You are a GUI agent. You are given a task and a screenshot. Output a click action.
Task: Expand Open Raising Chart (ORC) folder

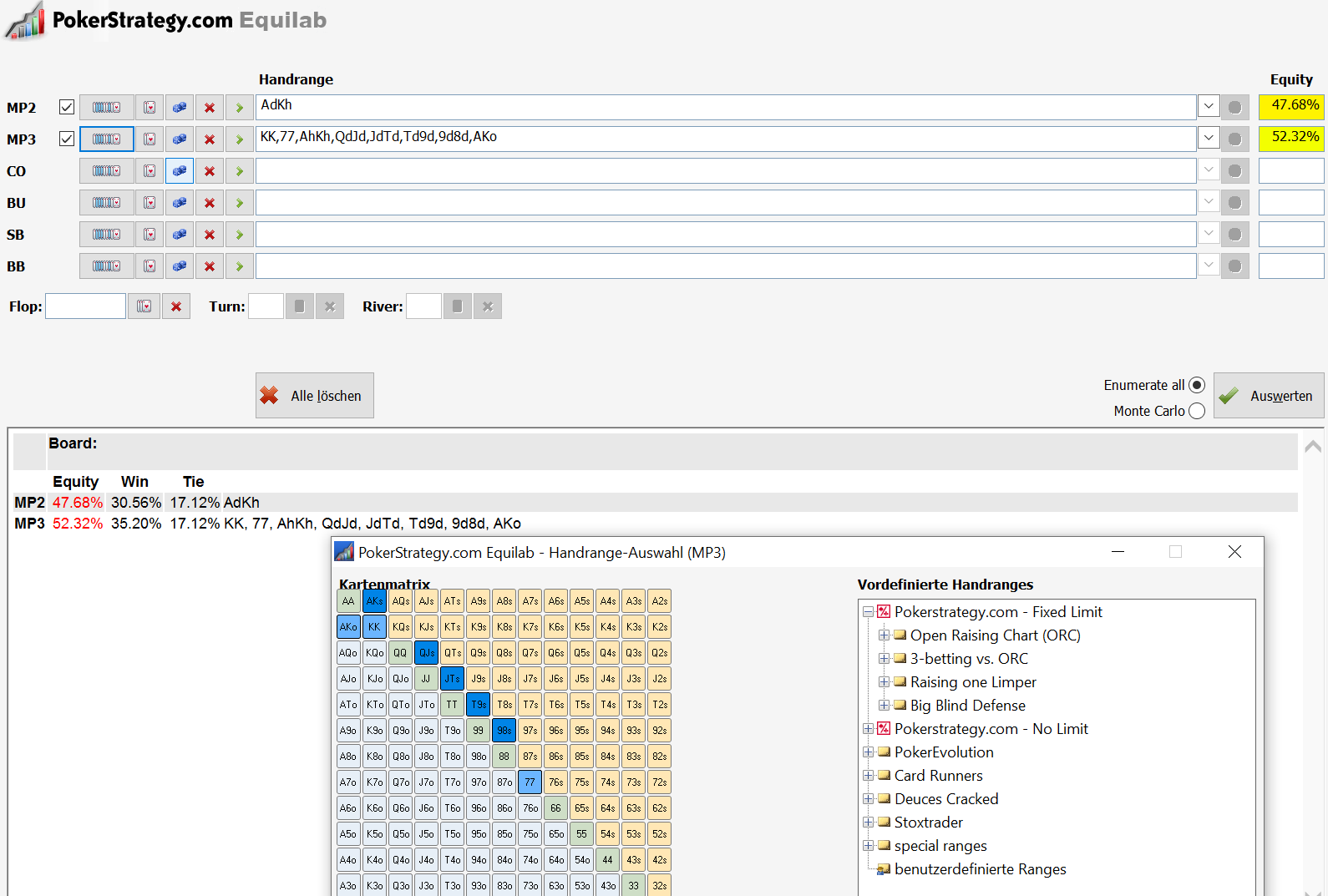click(x=884, y=635)
